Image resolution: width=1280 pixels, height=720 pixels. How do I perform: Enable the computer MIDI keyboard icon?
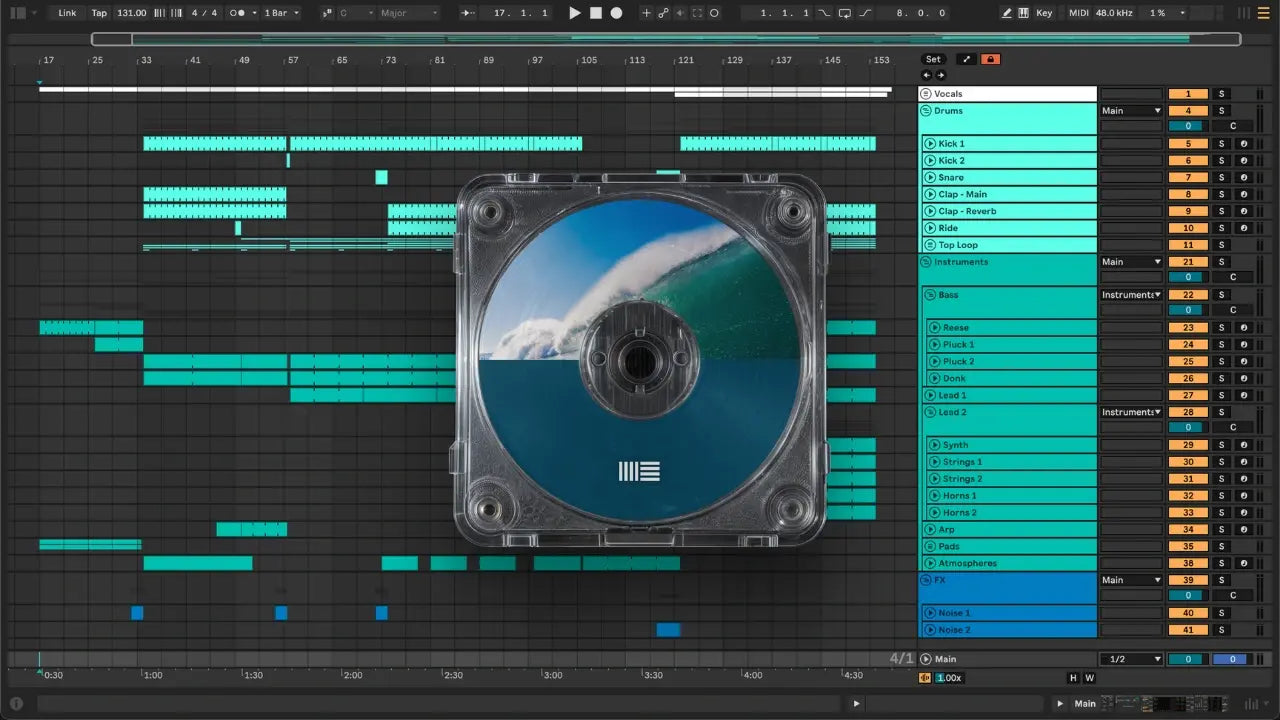1023,13
